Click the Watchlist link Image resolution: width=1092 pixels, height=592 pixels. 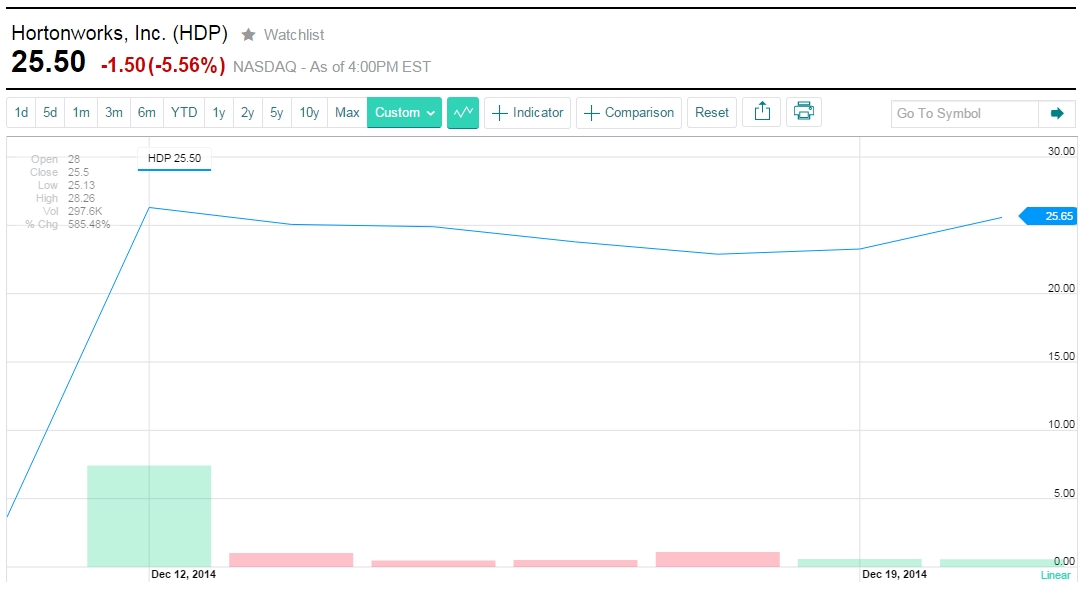tap(294, 35)
